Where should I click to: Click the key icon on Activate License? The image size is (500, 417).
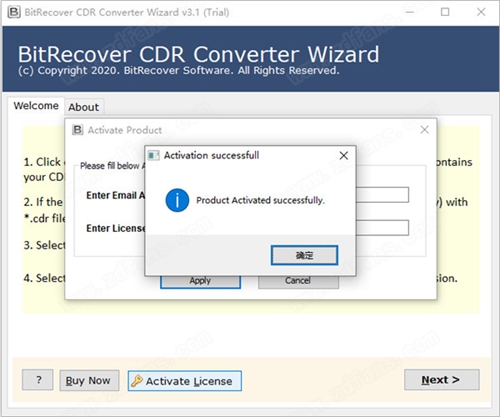click(x=137, y=380)
